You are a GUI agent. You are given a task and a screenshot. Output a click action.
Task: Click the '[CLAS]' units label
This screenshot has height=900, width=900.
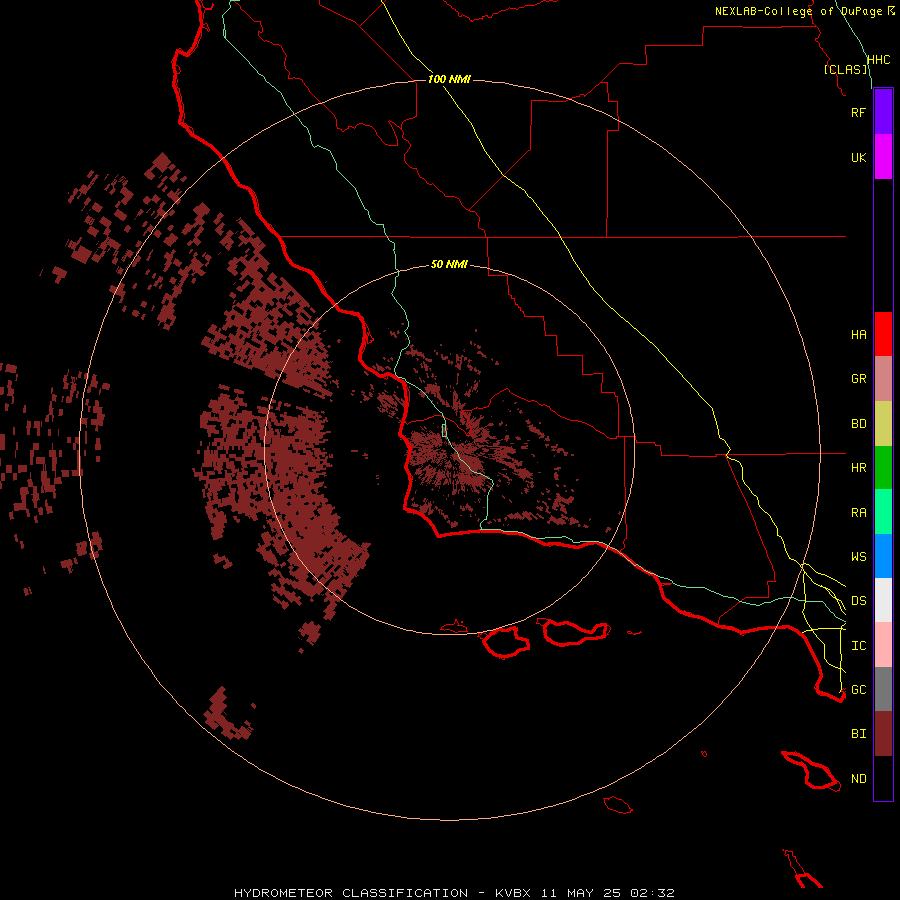coord(845,69)
